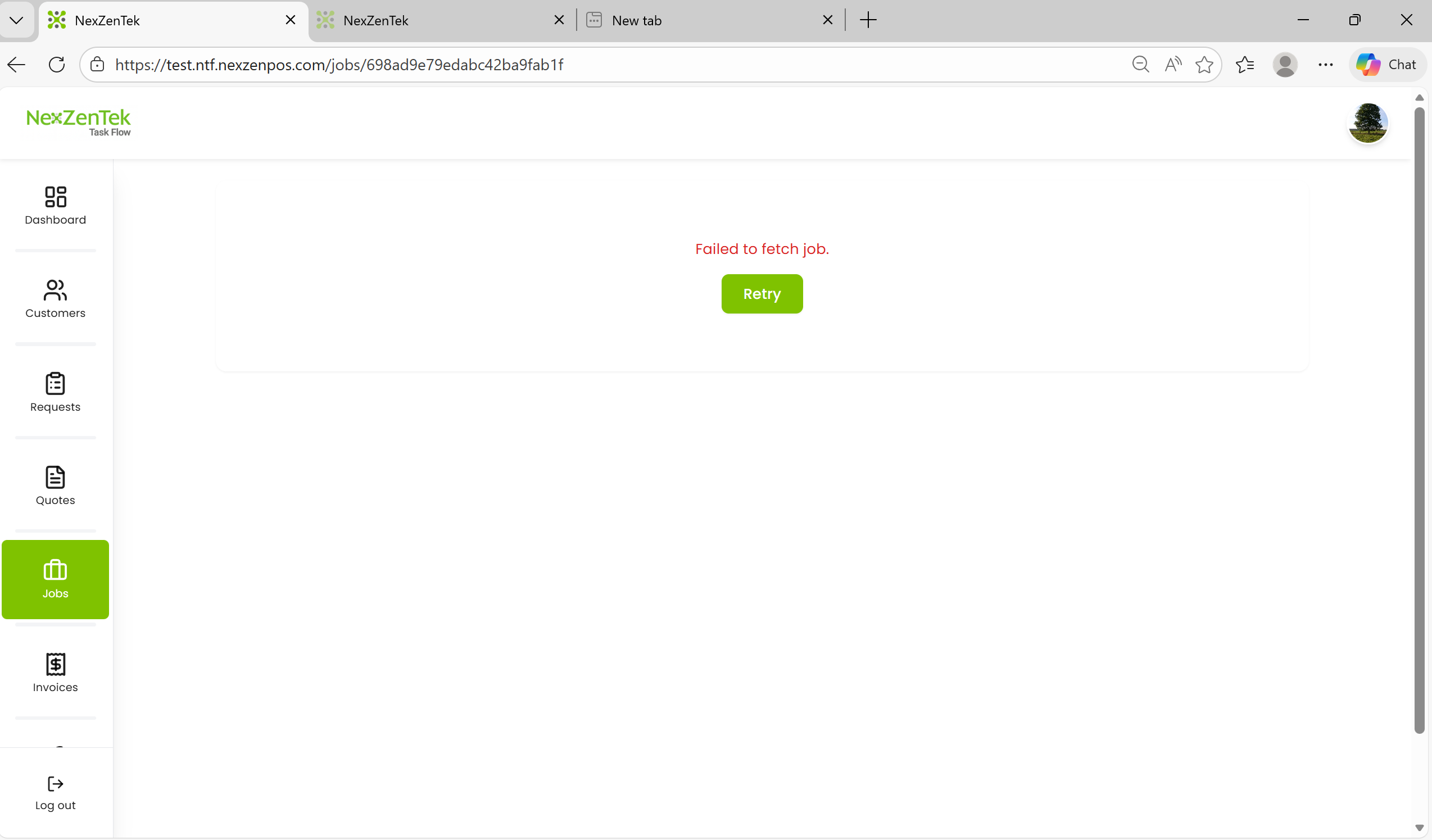Open browser Settings and more menu
Screen dimensions: 1432x840
coord(1325,65)
